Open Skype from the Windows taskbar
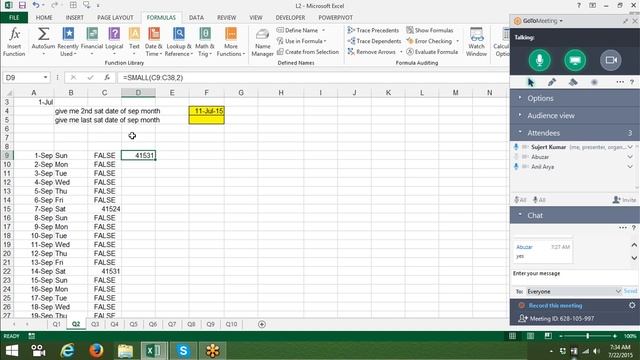The width and height of the screenshot is (640, 360). coord(183,350)
